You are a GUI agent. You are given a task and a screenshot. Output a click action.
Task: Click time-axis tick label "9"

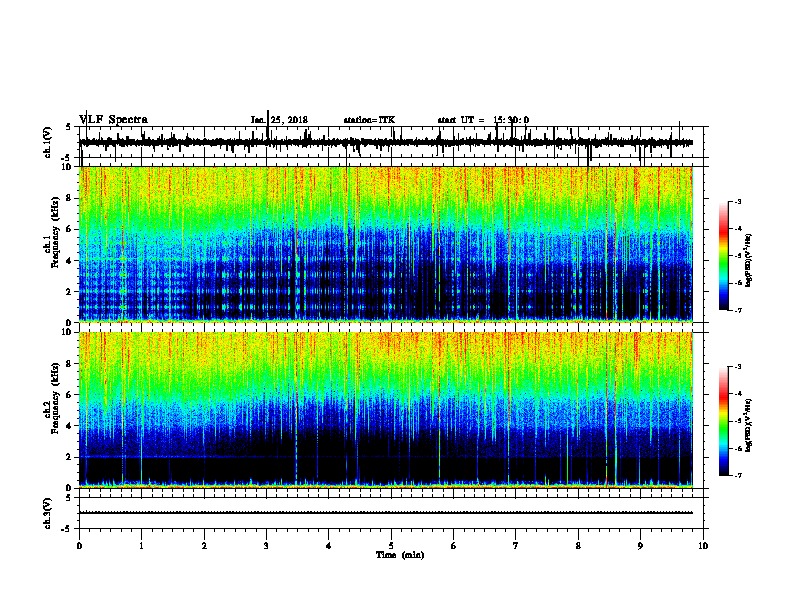(640, 546)
